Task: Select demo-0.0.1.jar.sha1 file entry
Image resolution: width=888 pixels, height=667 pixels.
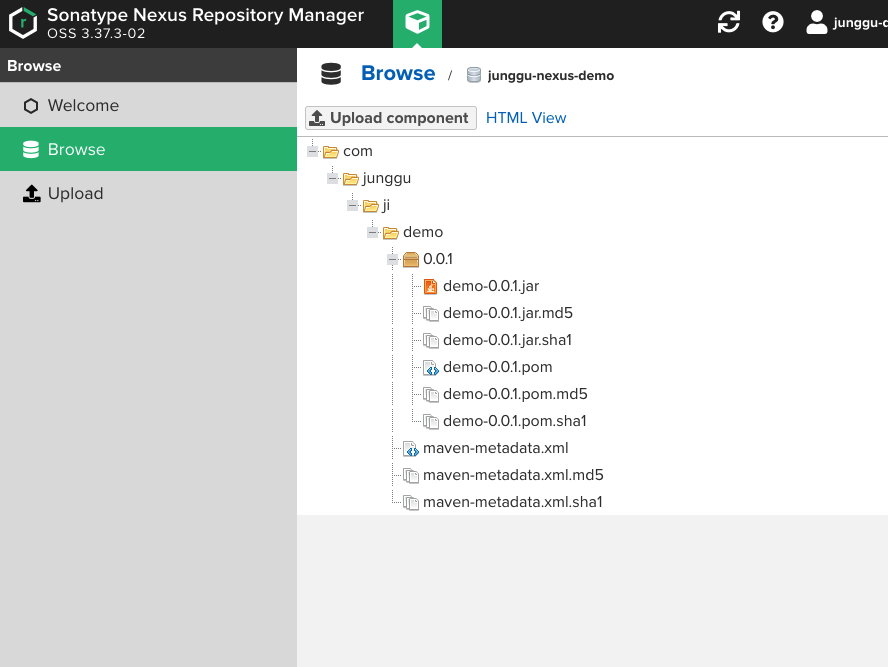Action: pos(507,340)
